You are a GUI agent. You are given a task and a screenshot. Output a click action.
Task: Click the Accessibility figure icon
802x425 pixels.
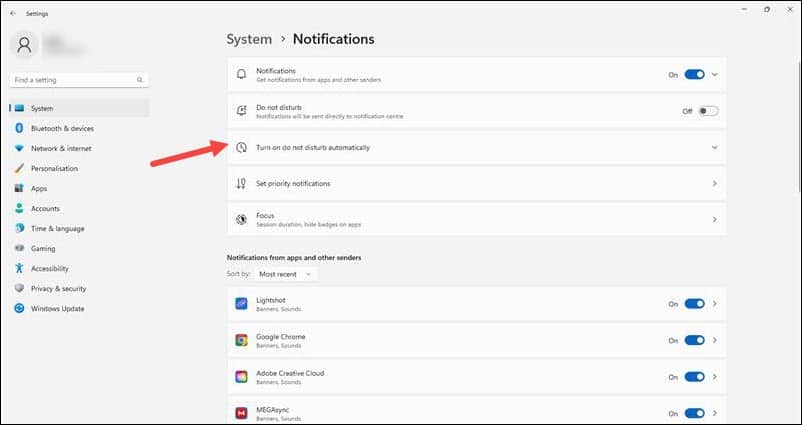click(19, 268)
